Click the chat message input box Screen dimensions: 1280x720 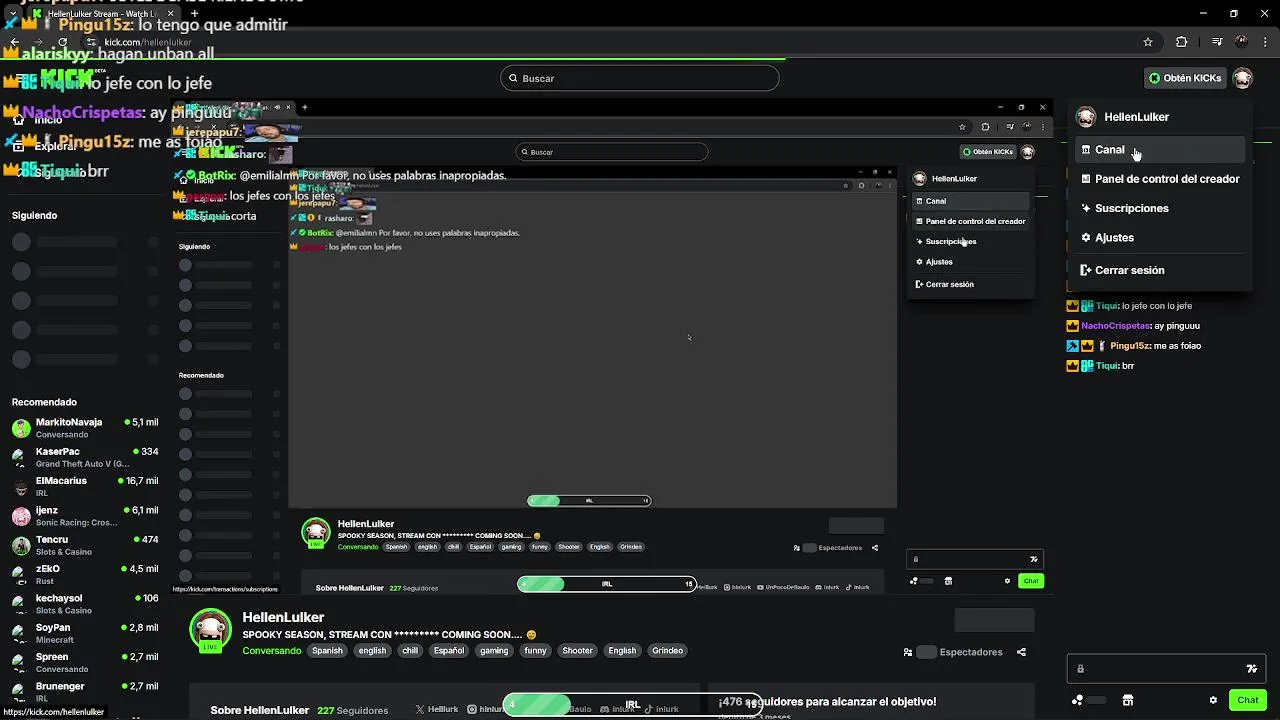1166,669
